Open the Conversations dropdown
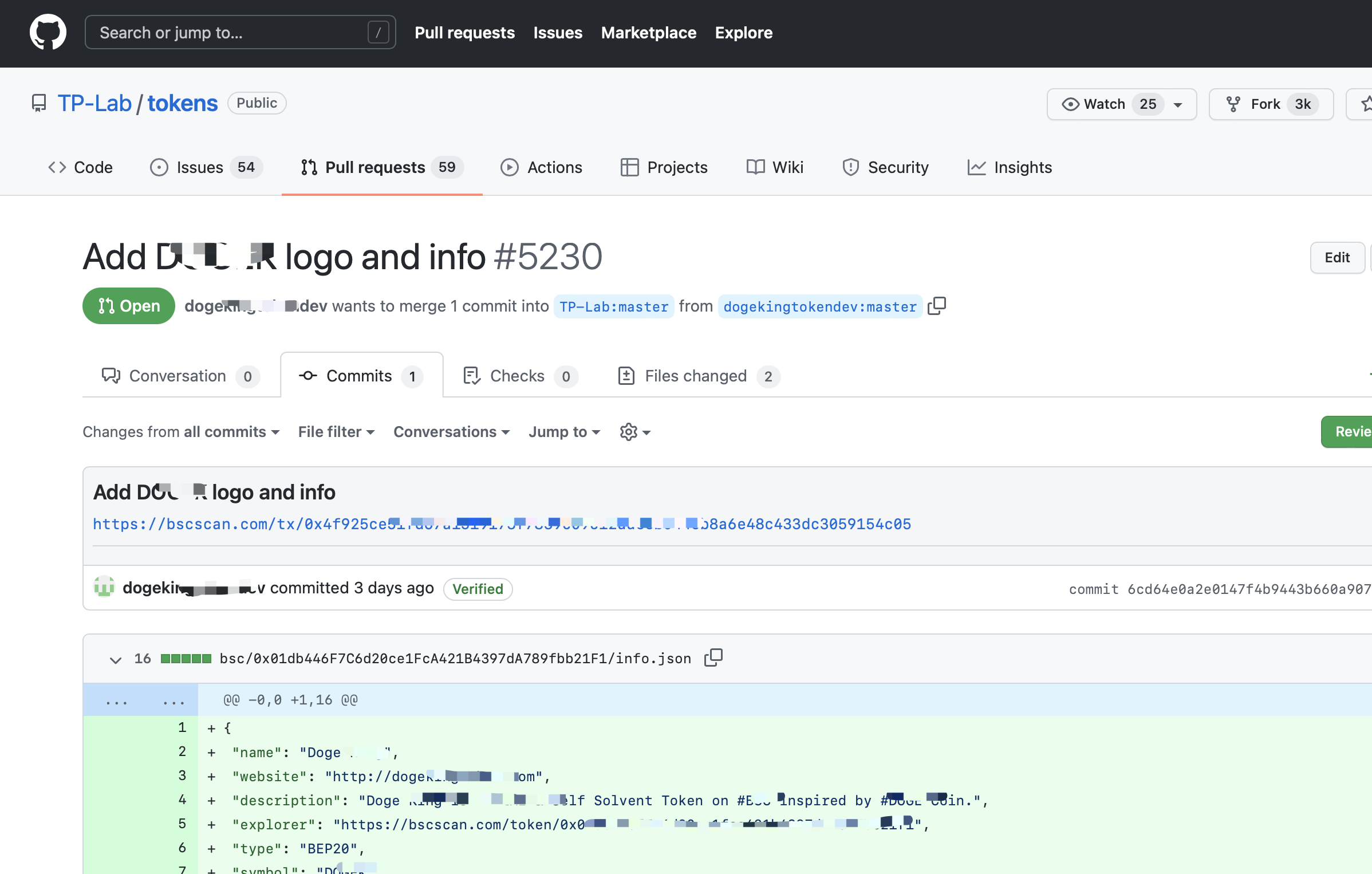The width and height of the screenshot is (1372, 874). click(452, 432)
